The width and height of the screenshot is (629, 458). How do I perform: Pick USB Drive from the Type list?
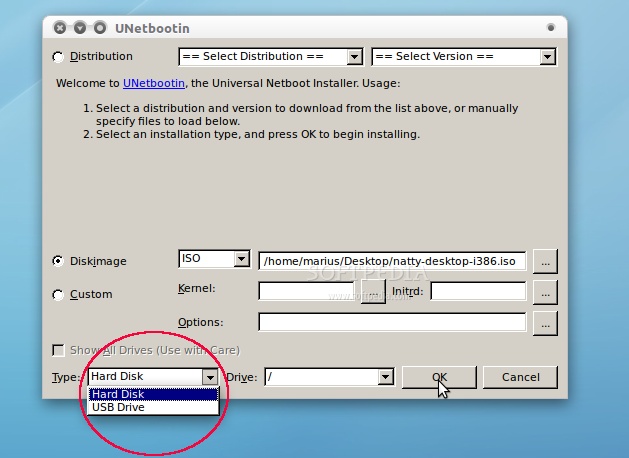tap(153, 407)
